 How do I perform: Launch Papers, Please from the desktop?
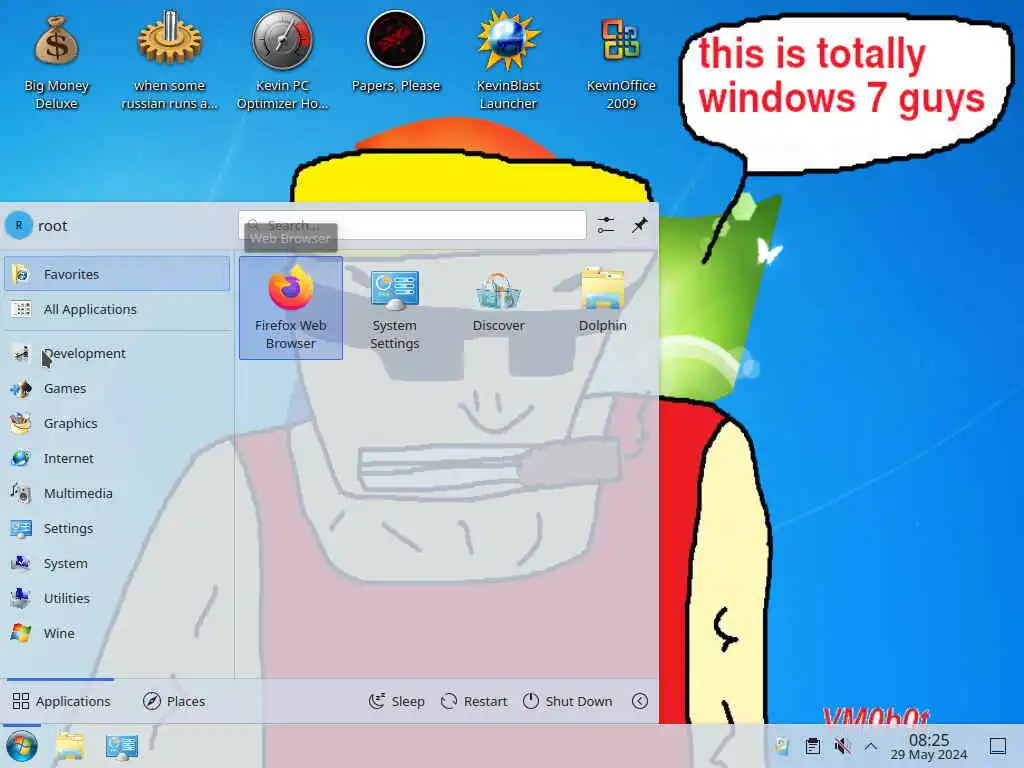point(396,54)
